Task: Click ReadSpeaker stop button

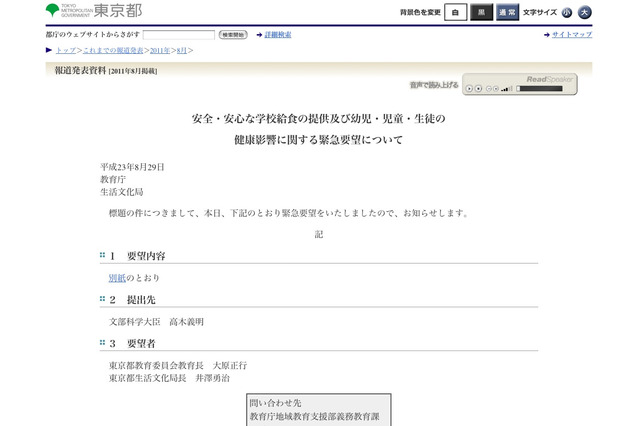Action: tap(478, 89)
